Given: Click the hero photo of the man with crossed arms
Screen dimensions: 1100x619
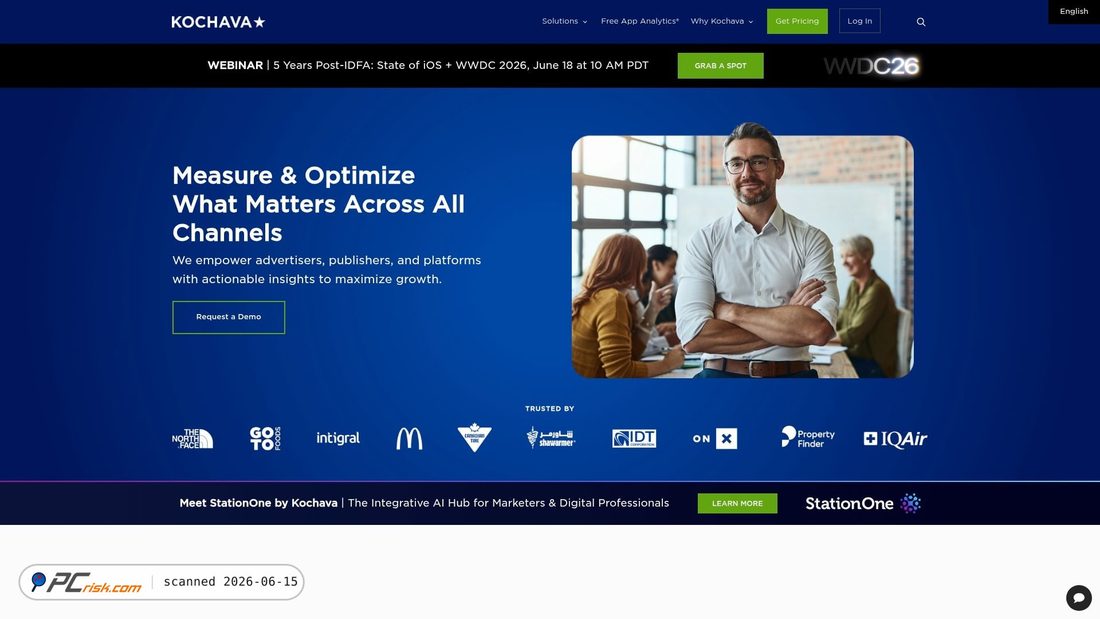Looking at the screenshot, I should tap(742, 253).
